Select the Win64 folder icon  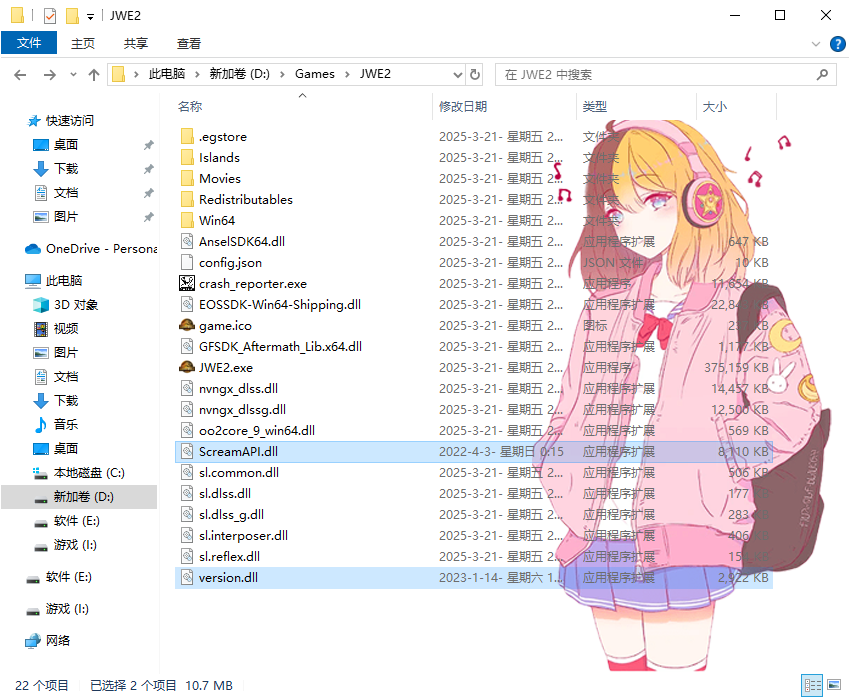pyautogui.click(x=186, y=221)
